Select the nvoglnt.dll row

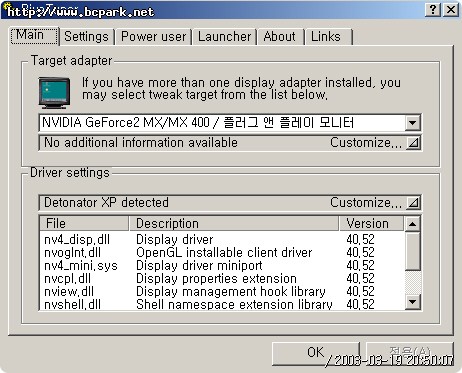222,252
